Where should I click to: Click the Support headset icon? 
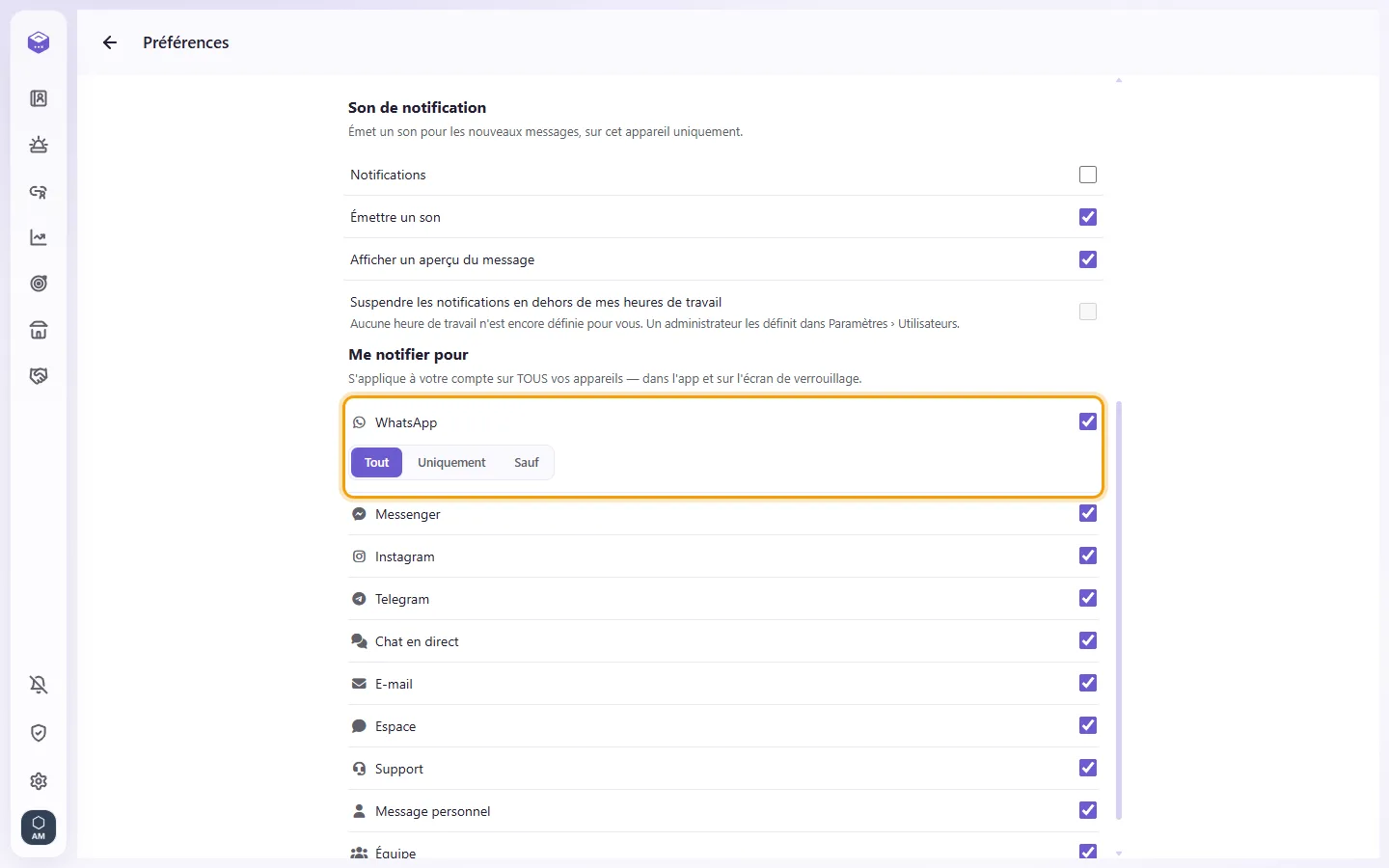(359, 769)
